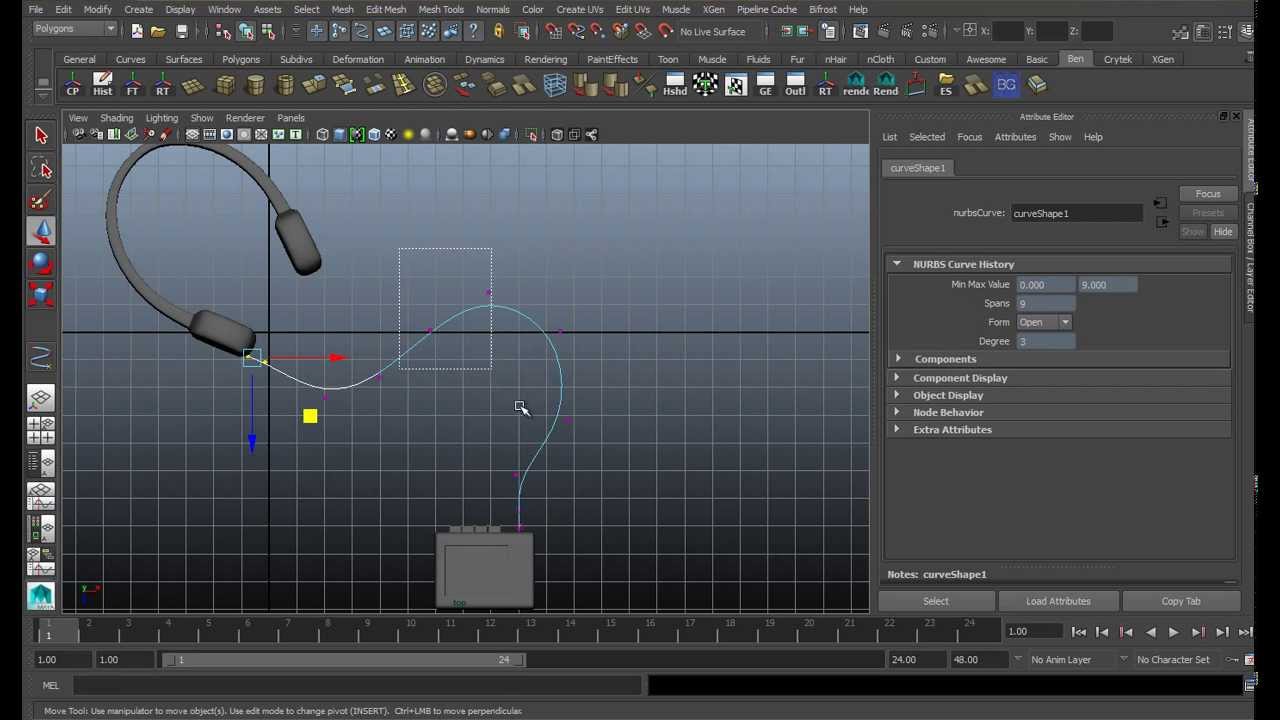Click Load Attributes button

[1058, 601]
